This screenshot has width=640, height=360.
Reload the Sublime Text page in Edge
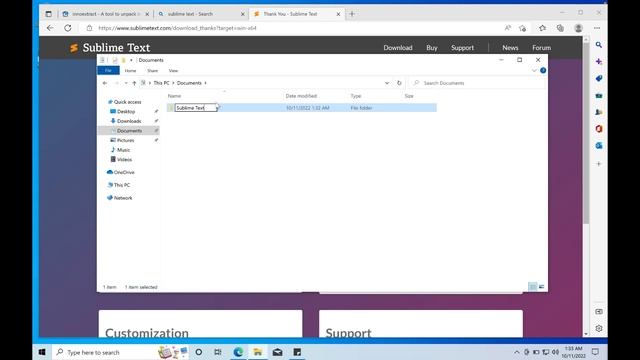click(x=68, y=28)
